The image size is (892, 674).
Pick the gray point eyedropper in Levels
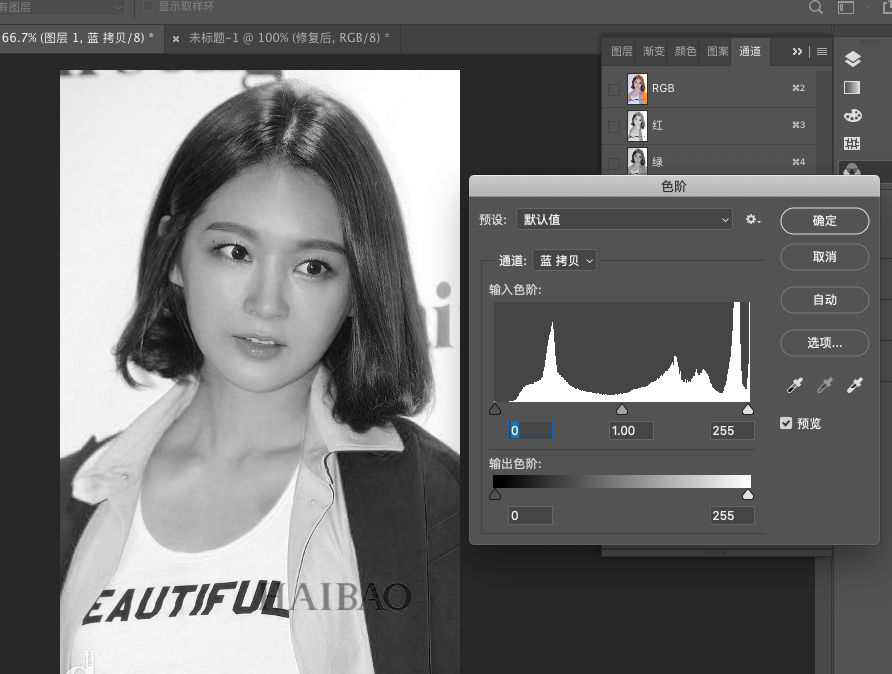pos(825,385)
